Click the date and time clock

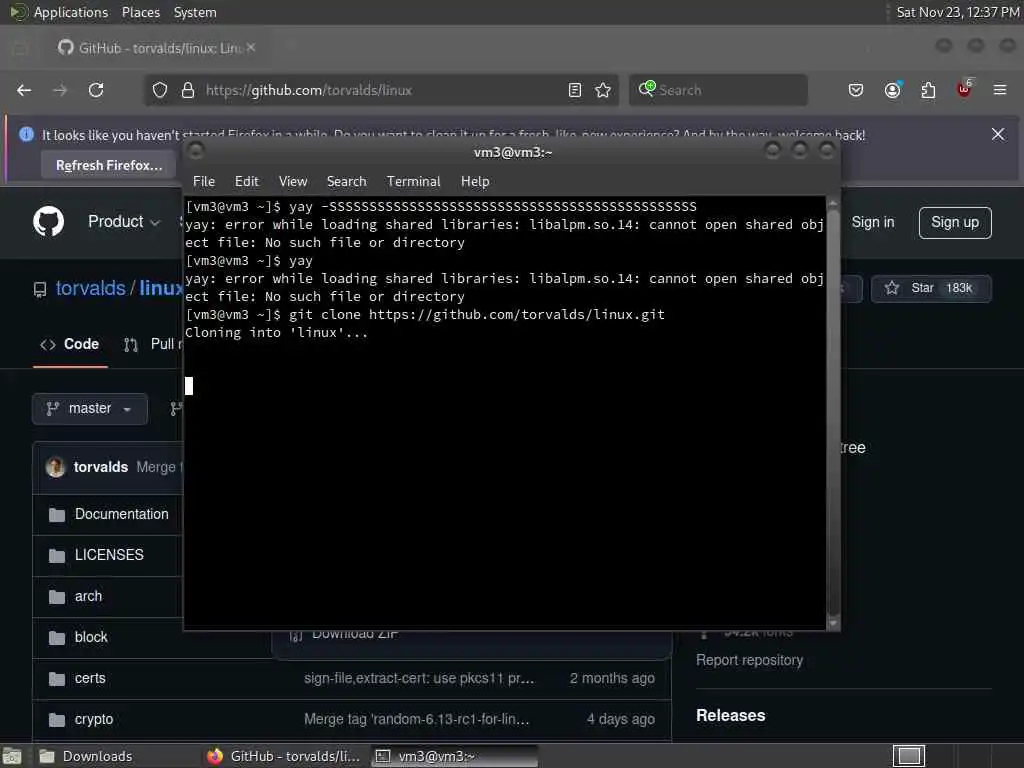[957, 12]
